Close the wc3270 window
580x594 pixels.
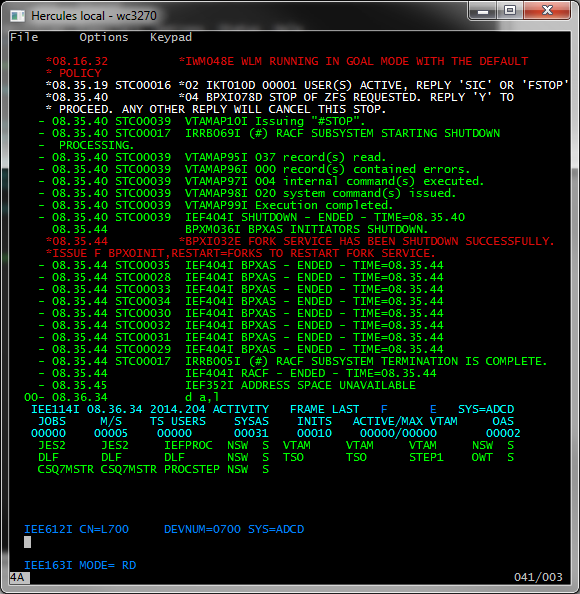547,11
